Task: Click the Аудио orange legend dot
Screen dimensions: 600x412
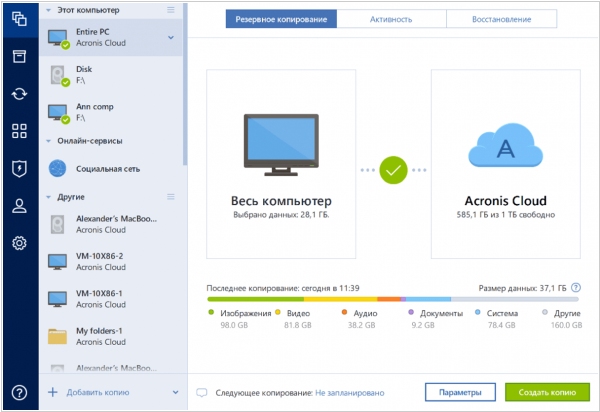Action: 344,313
